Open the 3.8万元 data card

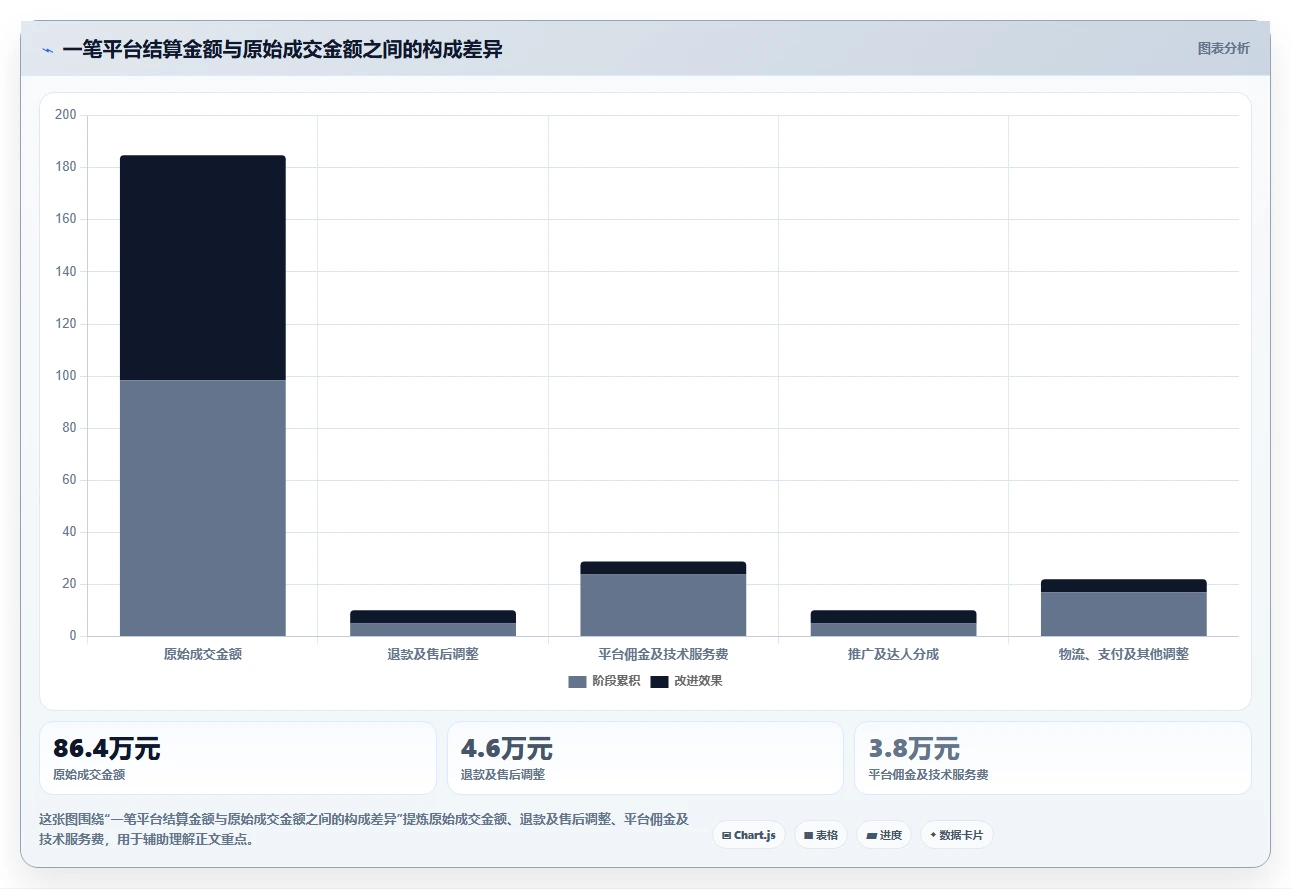click(x=1053, y=758)
